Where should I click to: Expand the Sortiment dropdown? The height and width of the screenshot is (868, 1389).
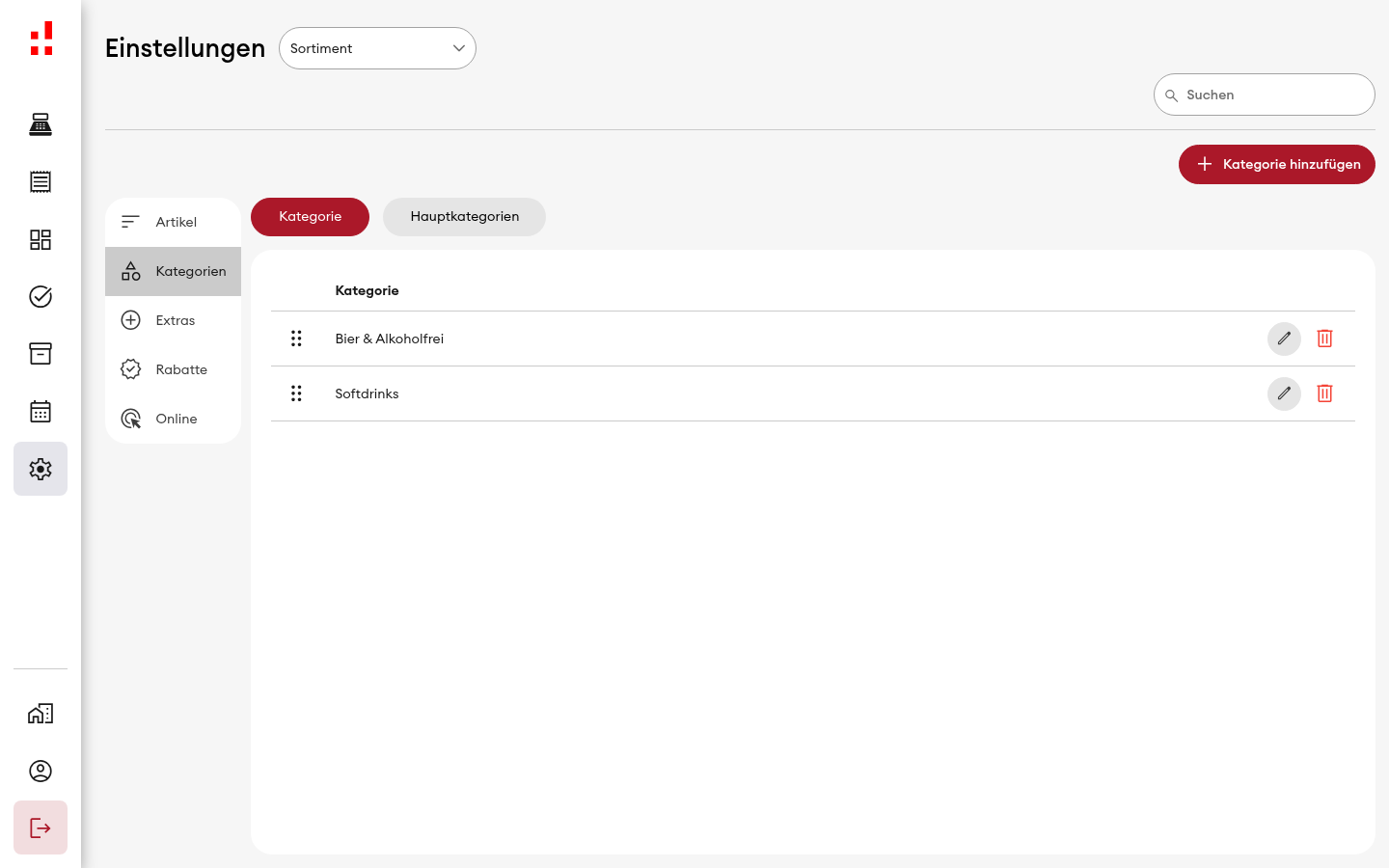point(377,48)
